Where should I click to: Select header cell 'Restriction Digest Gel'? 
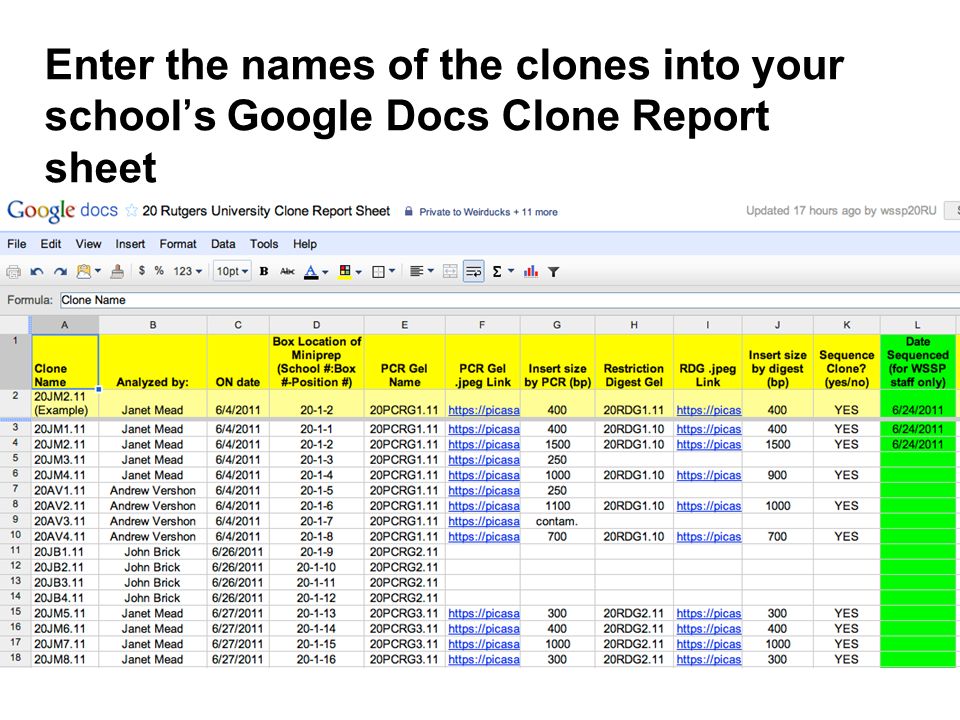click(634, 362)
